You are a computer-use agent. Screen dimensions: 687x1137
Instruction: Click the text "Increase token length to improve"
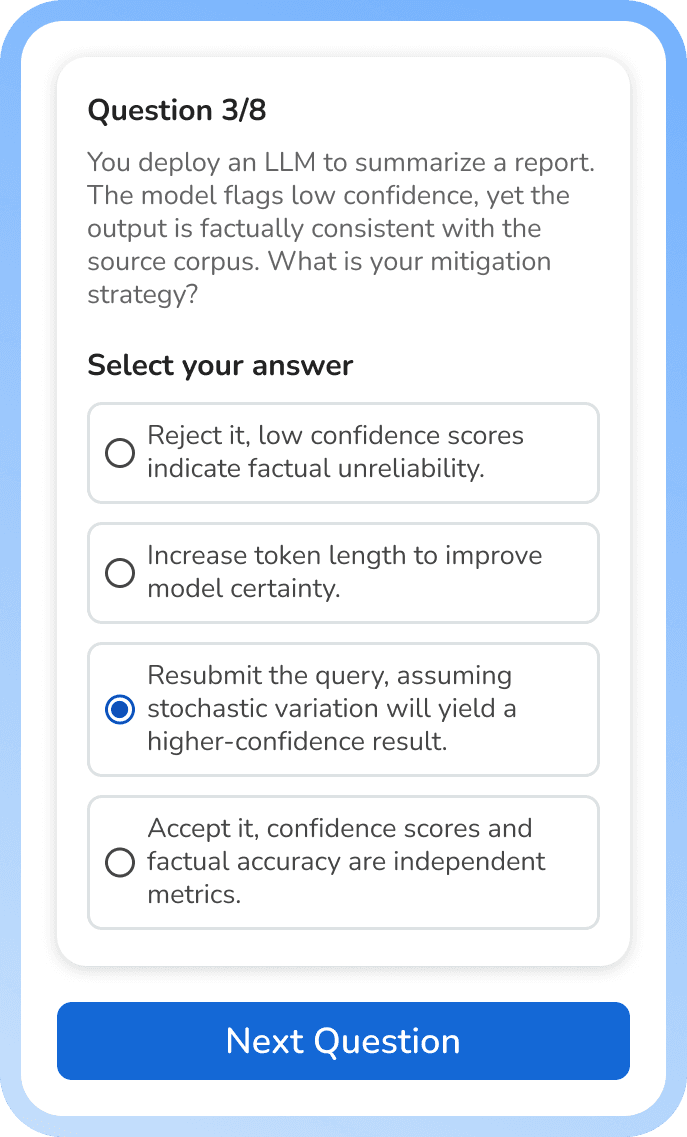tap(344, 556)
